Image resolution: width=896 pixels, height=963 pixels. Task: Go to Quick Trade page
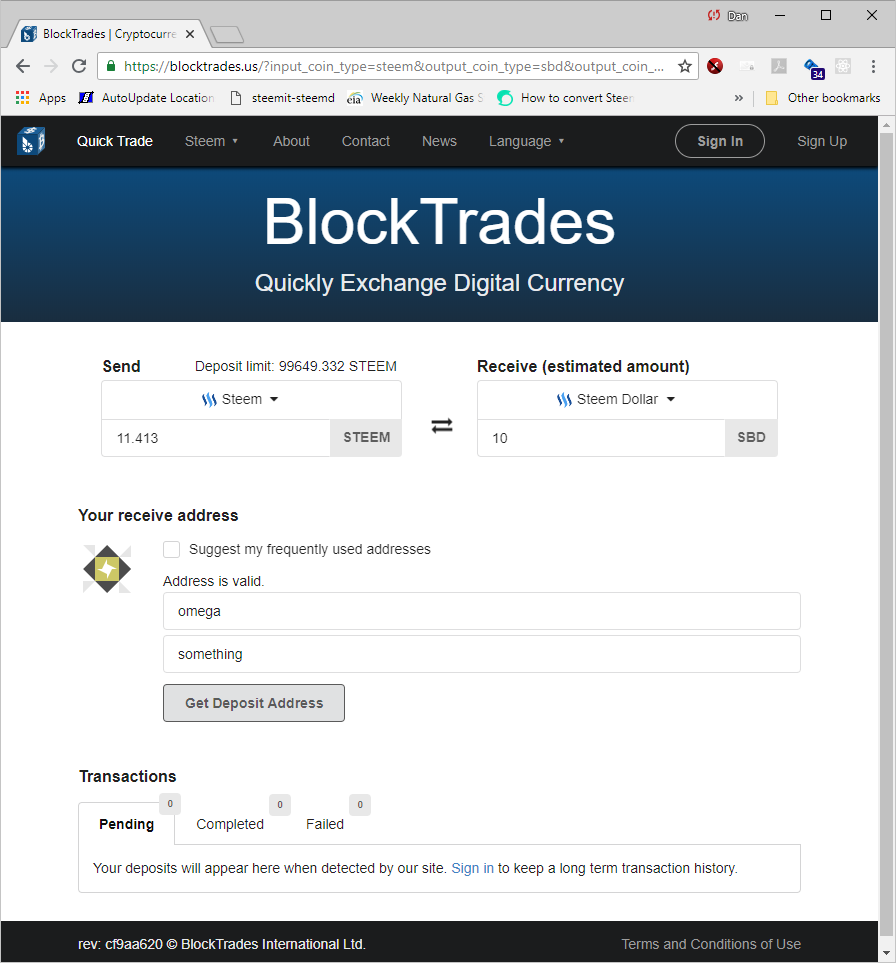(x=115, y=141)
